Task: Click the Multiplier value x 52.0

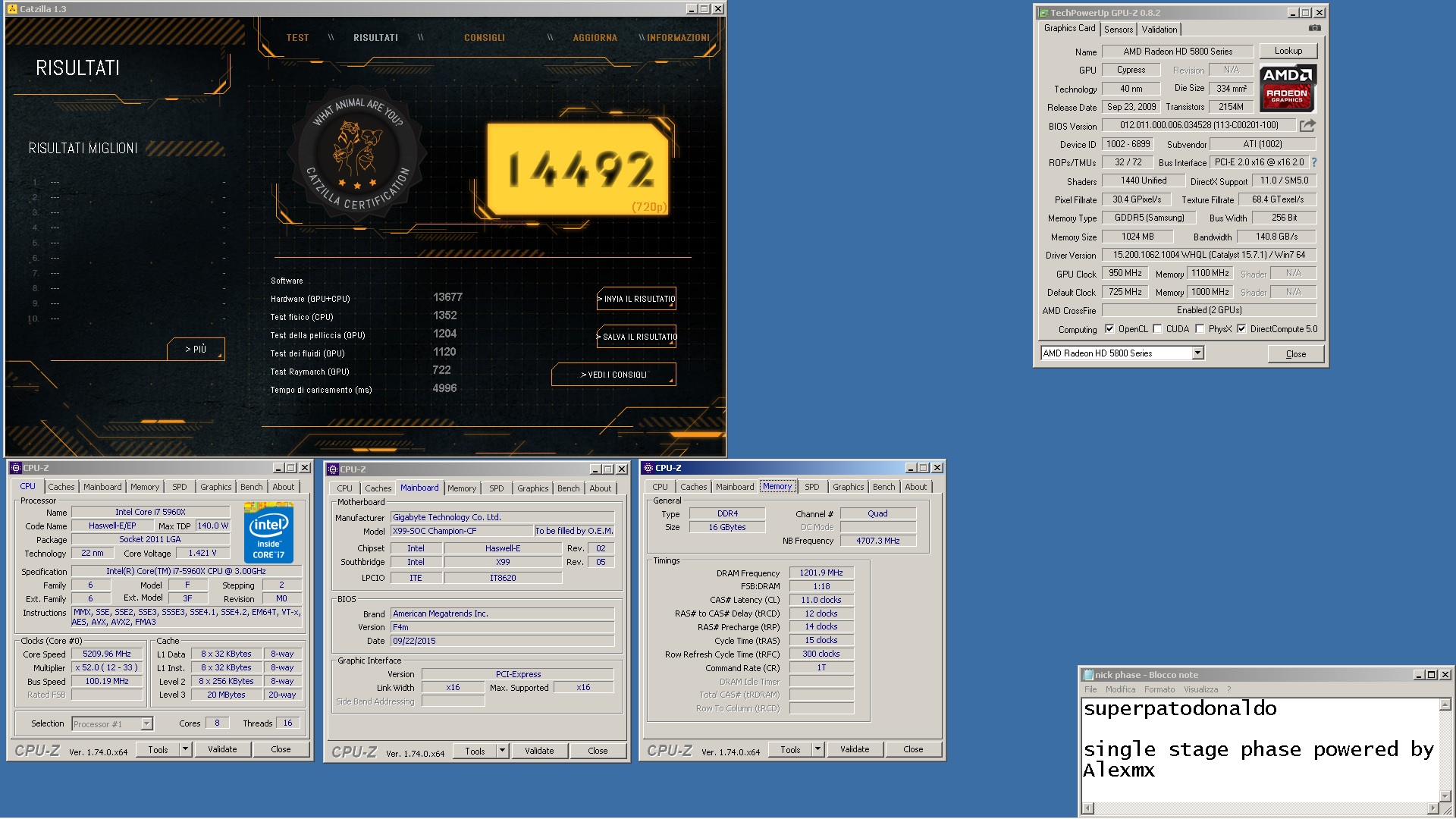Action: click(107, 668)
